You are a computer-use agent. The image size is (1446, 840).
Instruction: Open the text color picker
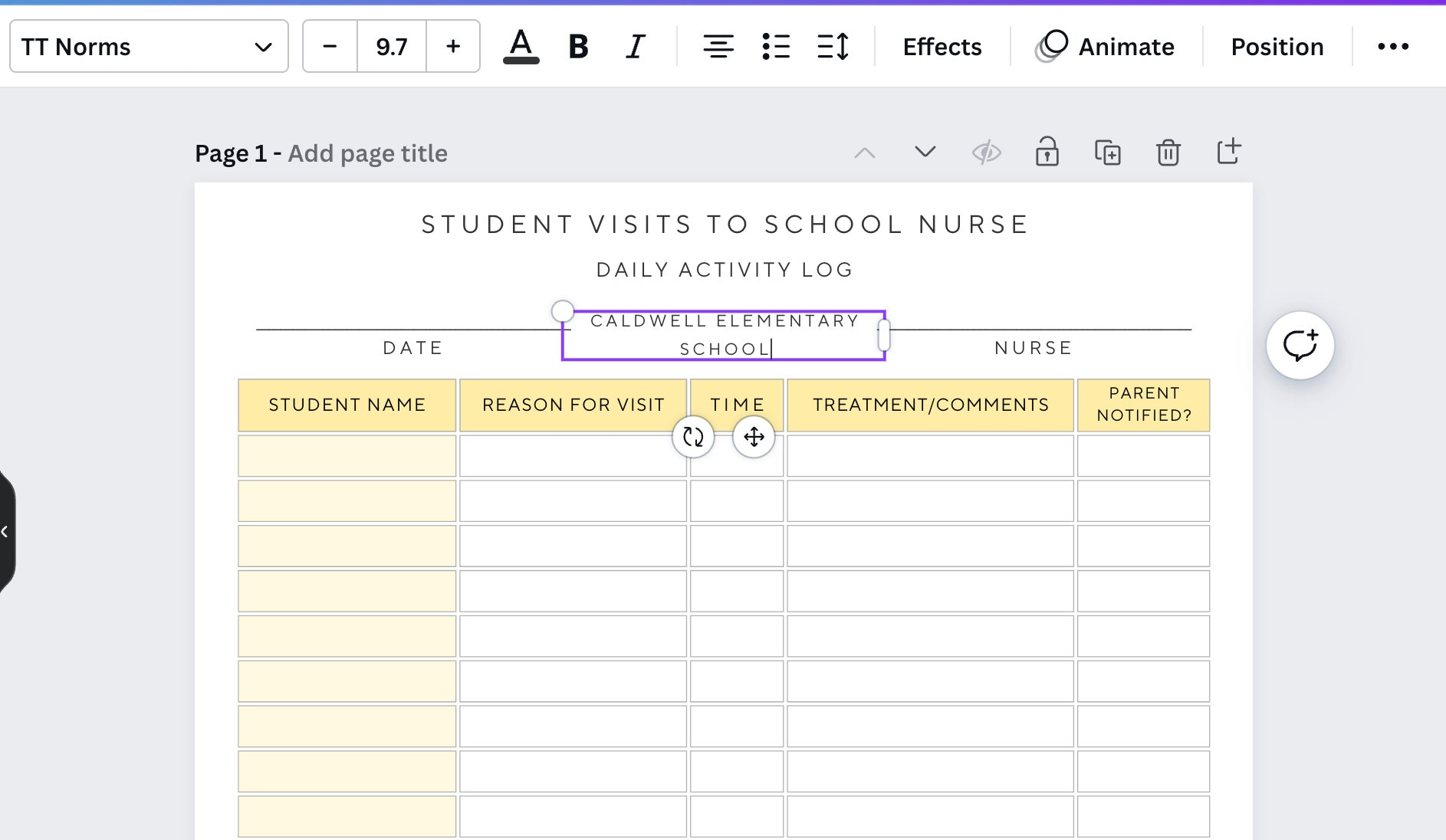pos(521,46)
